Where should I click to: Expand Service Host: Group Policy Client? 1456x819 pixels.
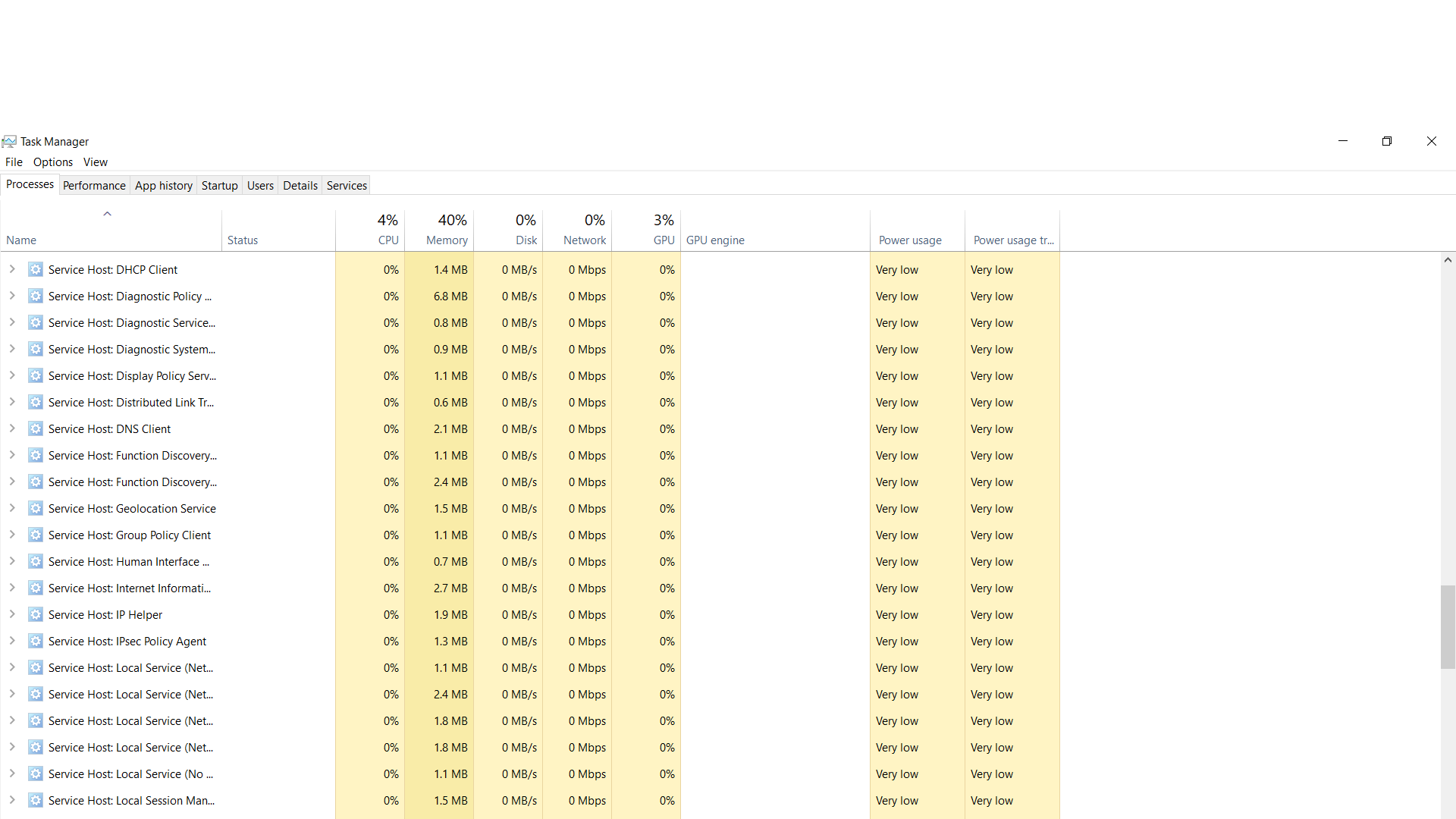coord(12,535)
